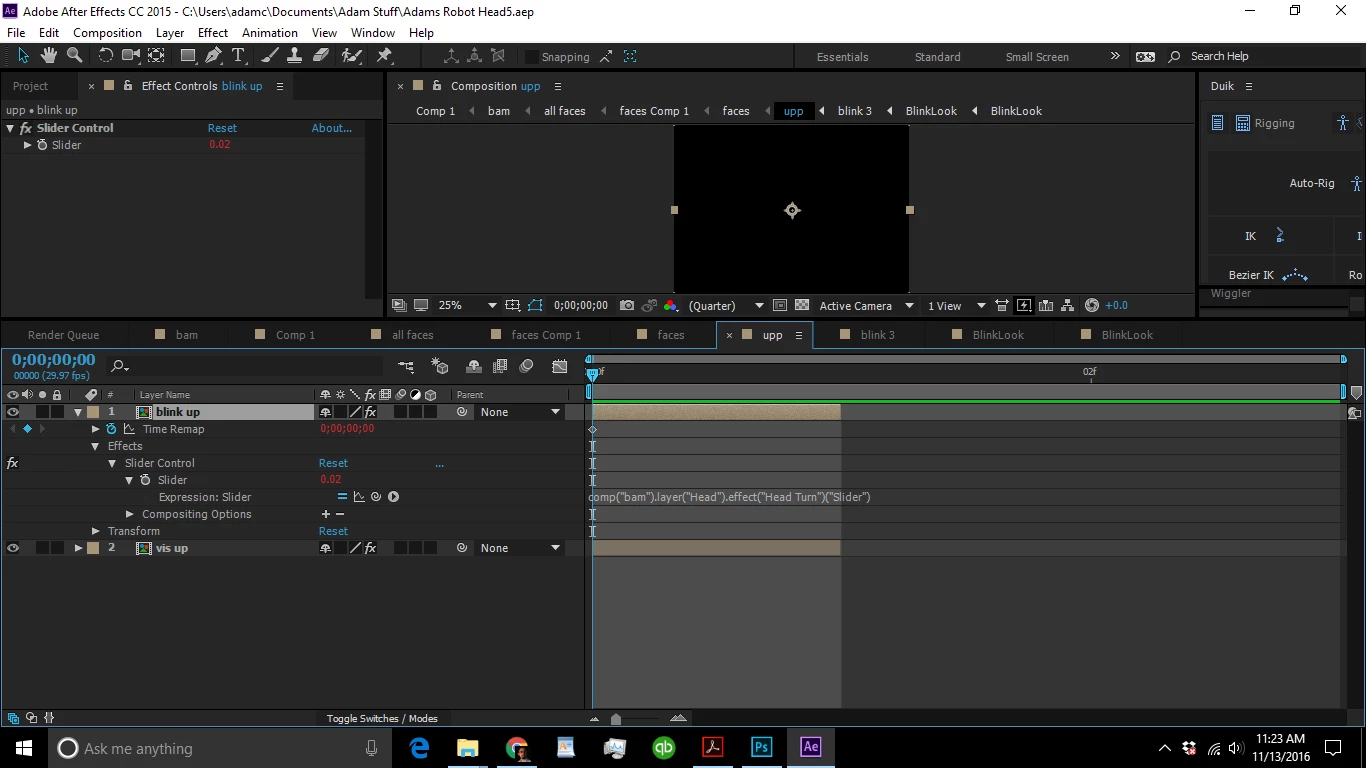
Task: Hide the vis up layer eye
Action: (13, 548)
